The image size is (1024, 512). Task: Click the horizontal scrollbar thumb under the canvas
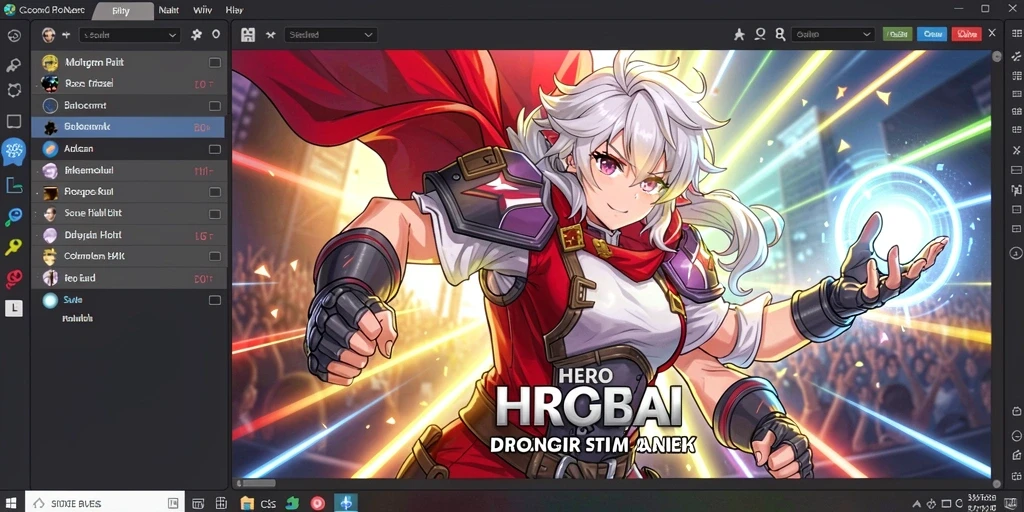(259, 484)
